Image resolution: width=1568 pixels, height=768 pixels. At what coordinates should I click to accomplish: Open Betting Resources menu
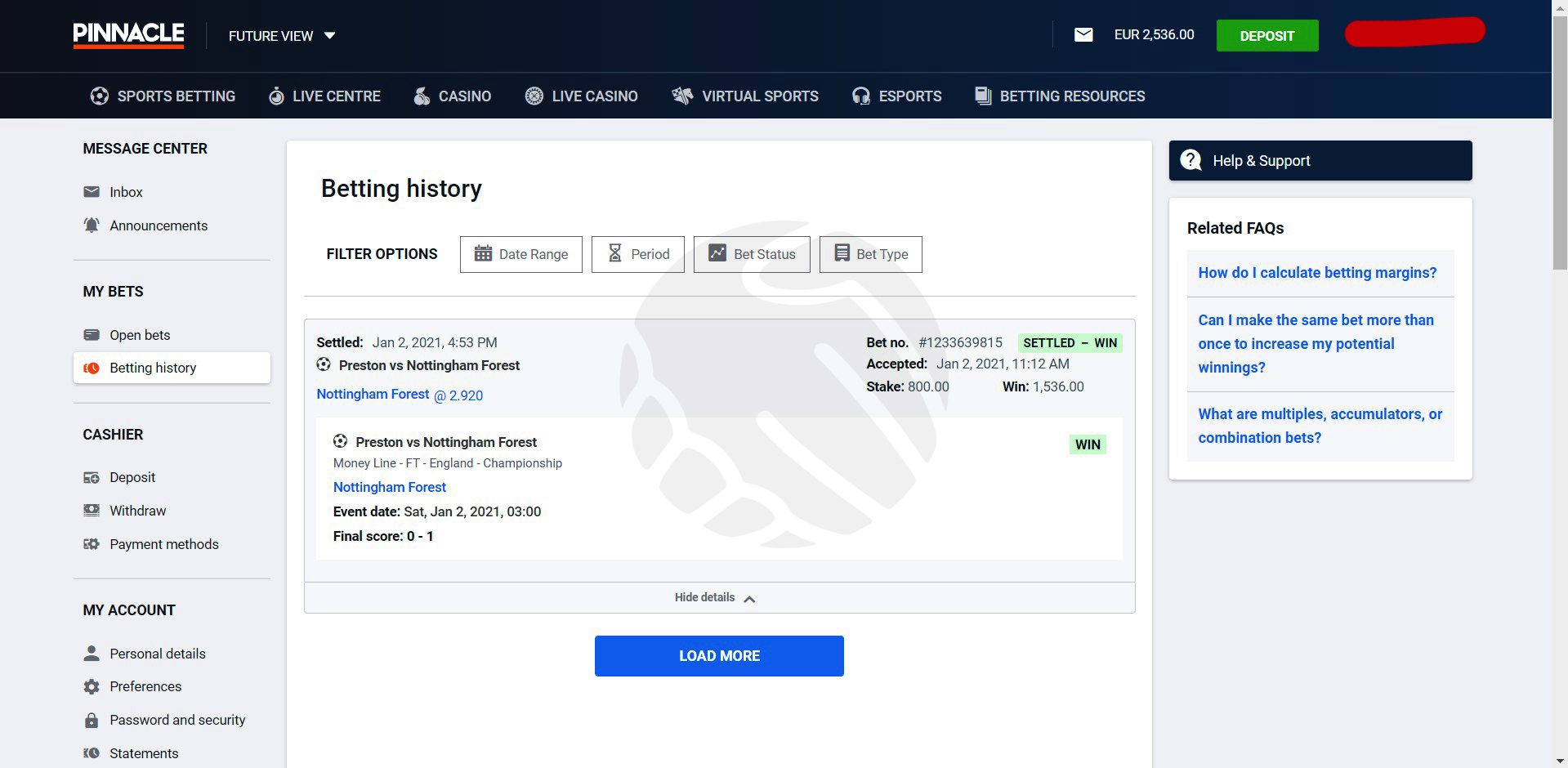pyautogui.click(x=1060, y=96)
